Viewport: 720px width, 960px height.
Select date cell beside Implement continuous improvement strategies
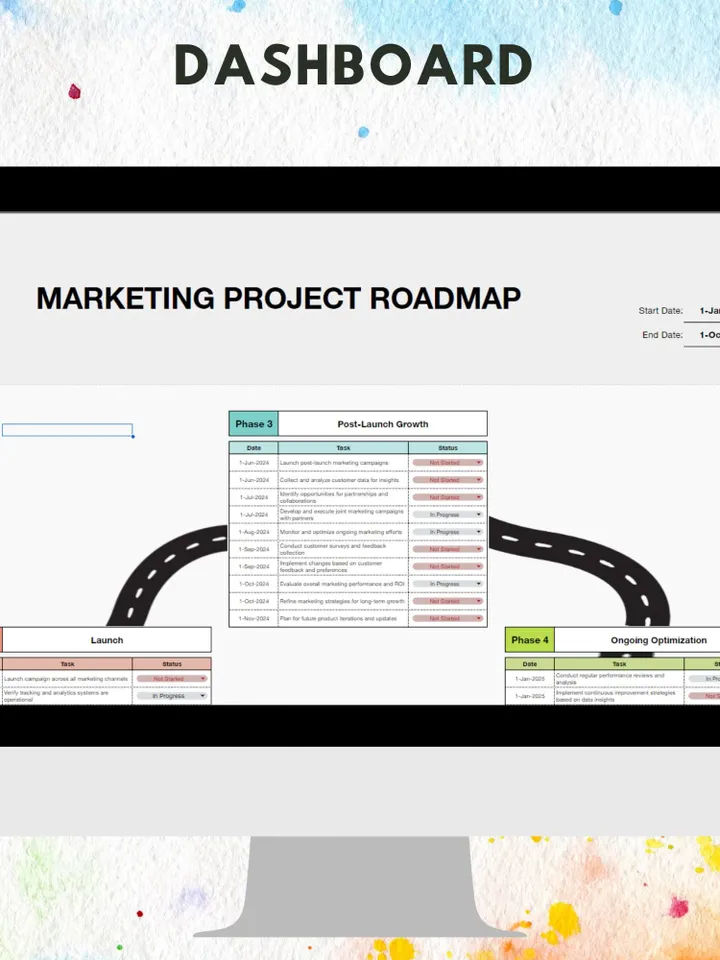tap(530, 696)
